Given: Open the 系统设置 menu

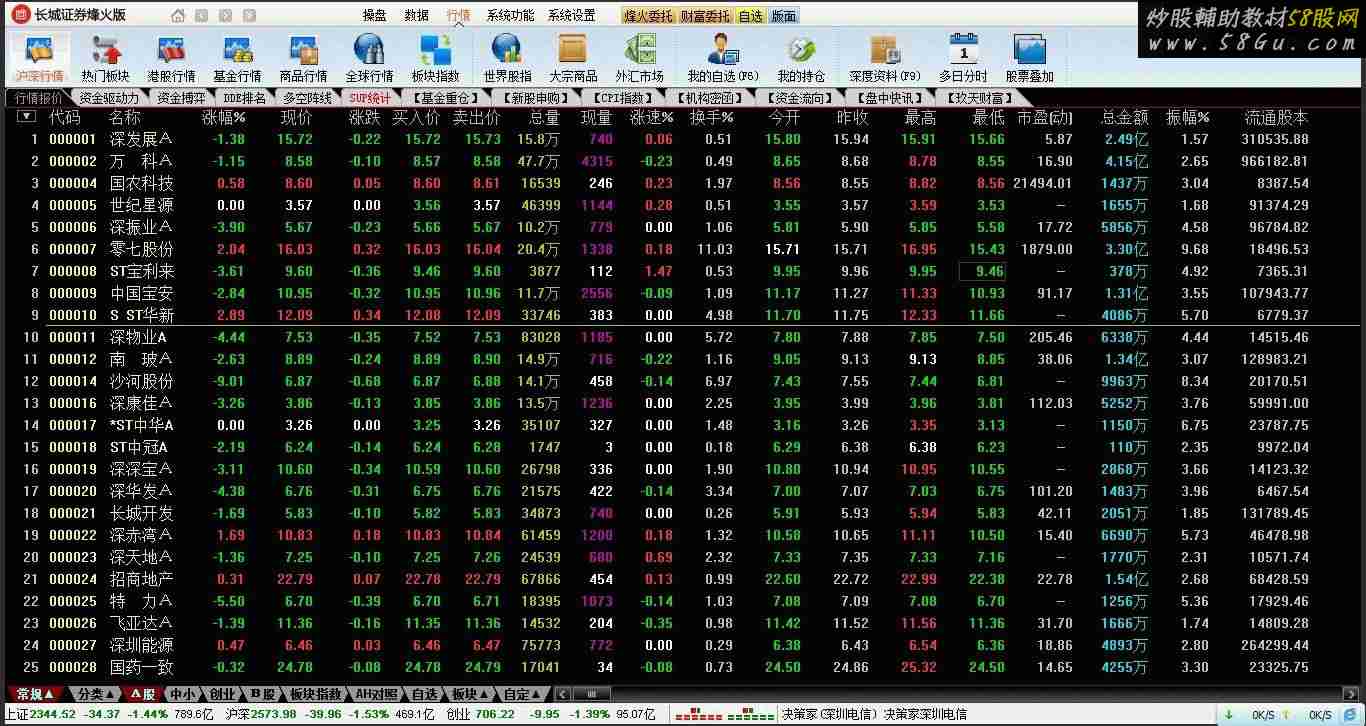Looking at the screenshot, I should [571, 15].
